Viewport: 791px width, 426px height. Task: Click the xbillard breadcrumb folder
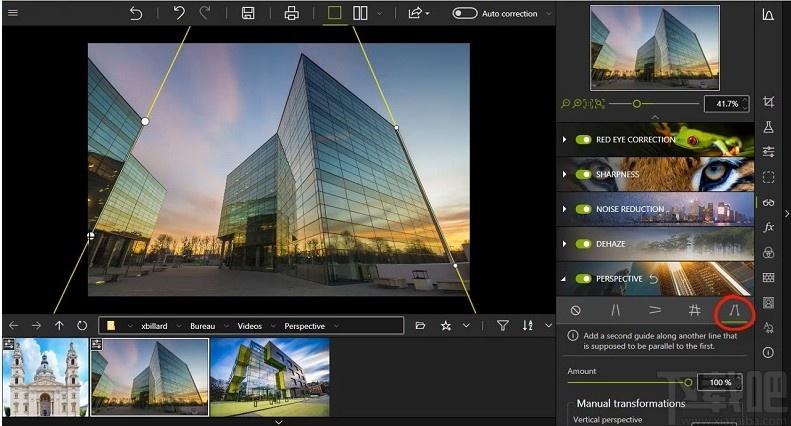(x=154, y=326)
